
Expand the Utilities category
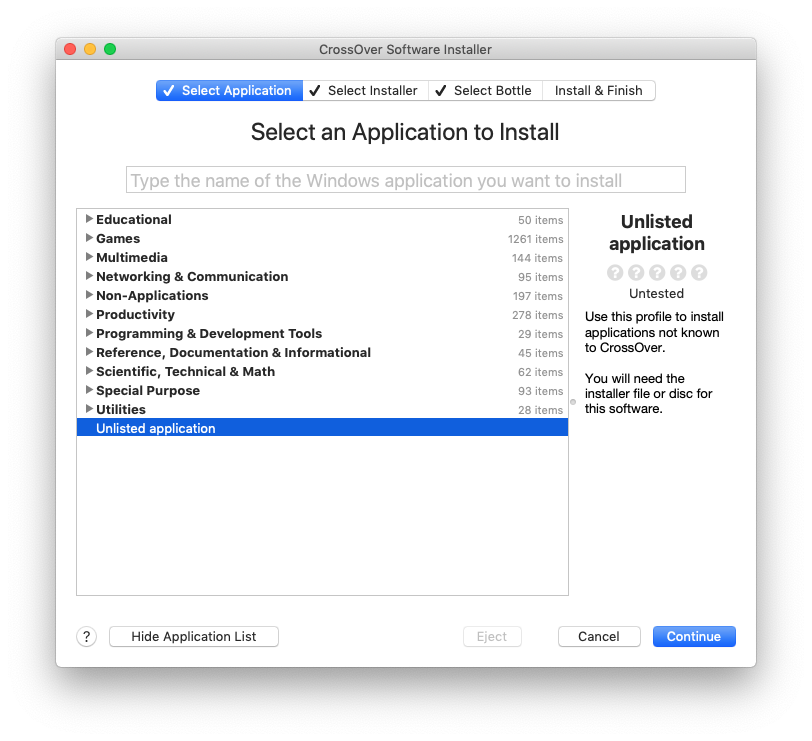[x=90, y=409]
